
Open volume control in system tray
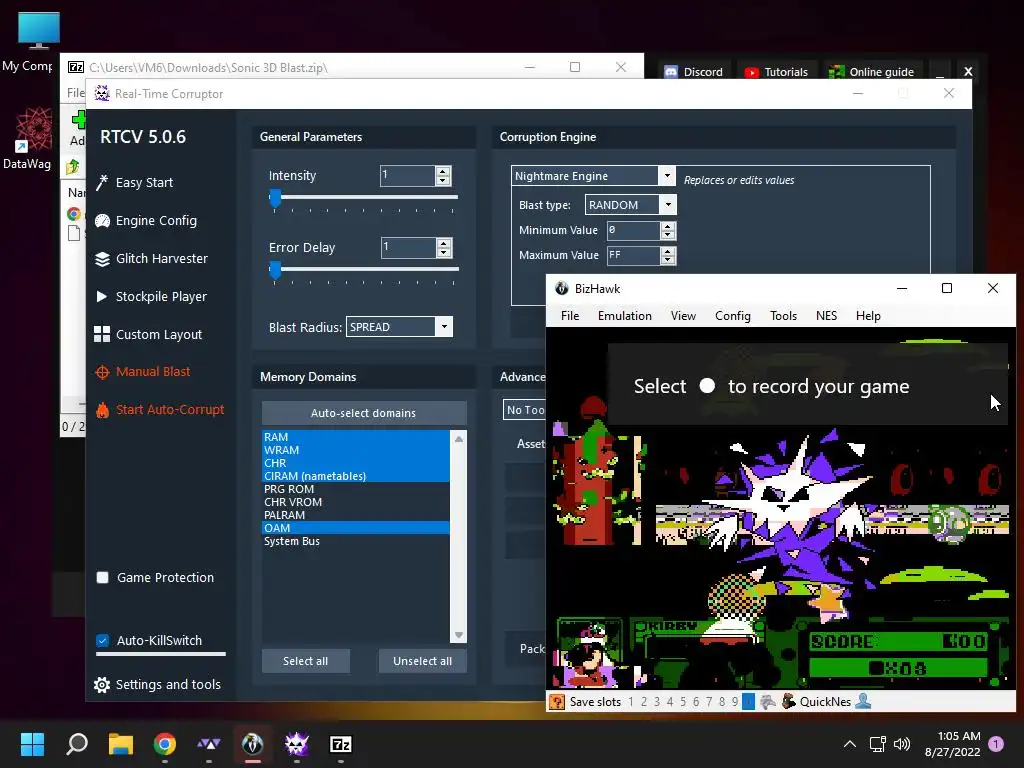[x=902, y=744]
